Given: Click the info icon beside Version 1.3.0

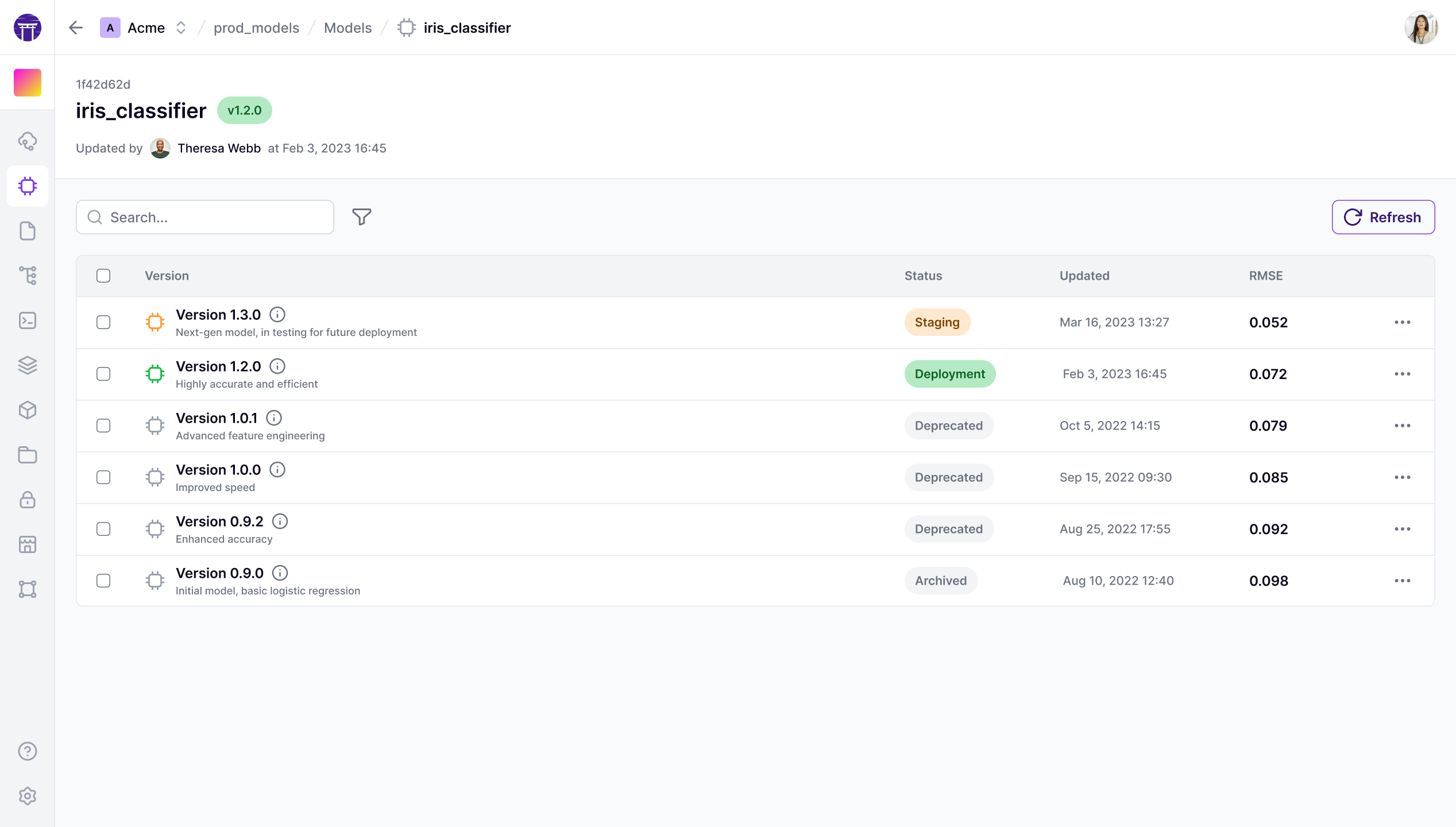Looking at the screenshot, I should [277, 315].
